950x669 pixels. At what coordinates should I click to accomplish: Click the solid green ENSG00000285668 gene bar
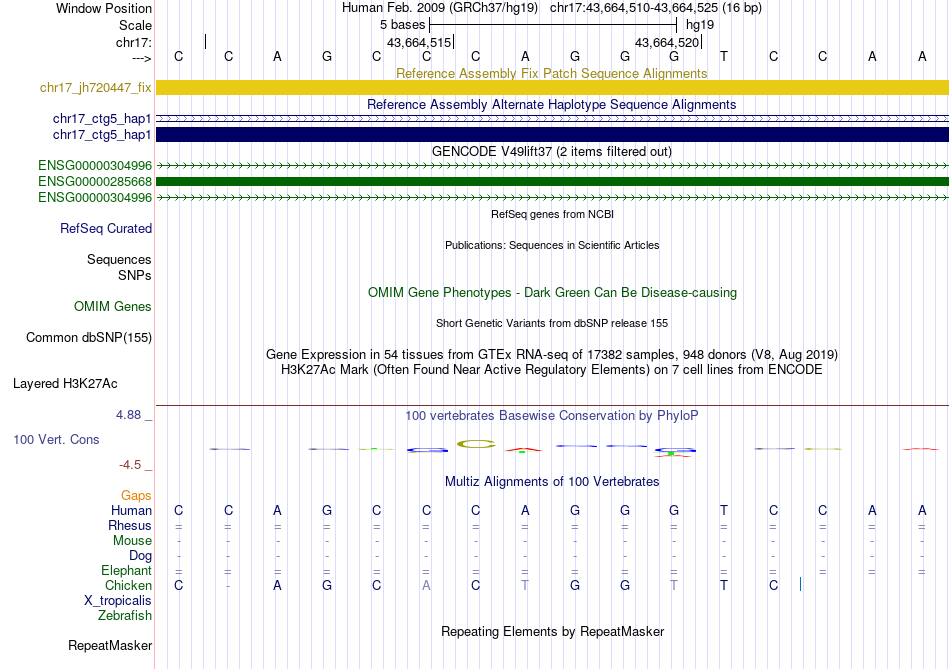552,181
